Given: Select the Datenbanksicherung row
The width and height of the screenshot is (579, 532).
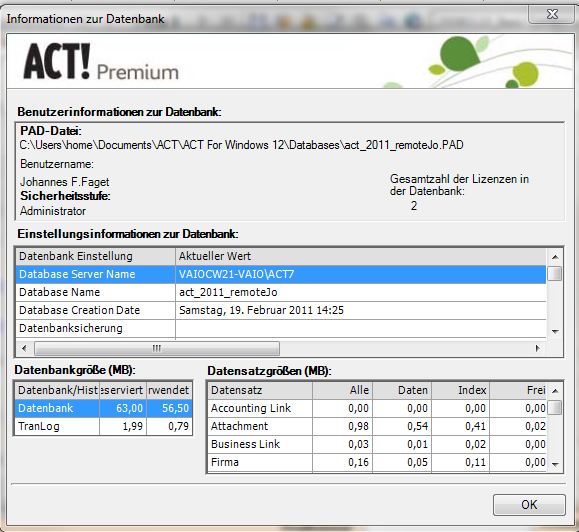Looking at the screenshot, I should 281,328.
